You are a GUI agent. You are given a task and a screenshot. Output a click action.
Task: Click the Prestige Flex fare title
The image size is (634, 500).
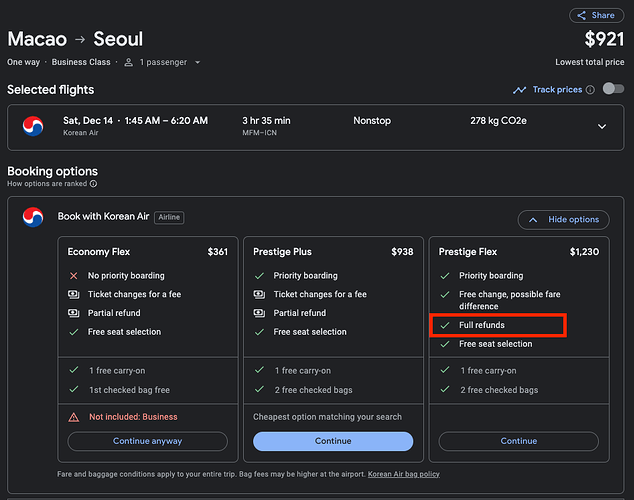(x=468, y=252)
